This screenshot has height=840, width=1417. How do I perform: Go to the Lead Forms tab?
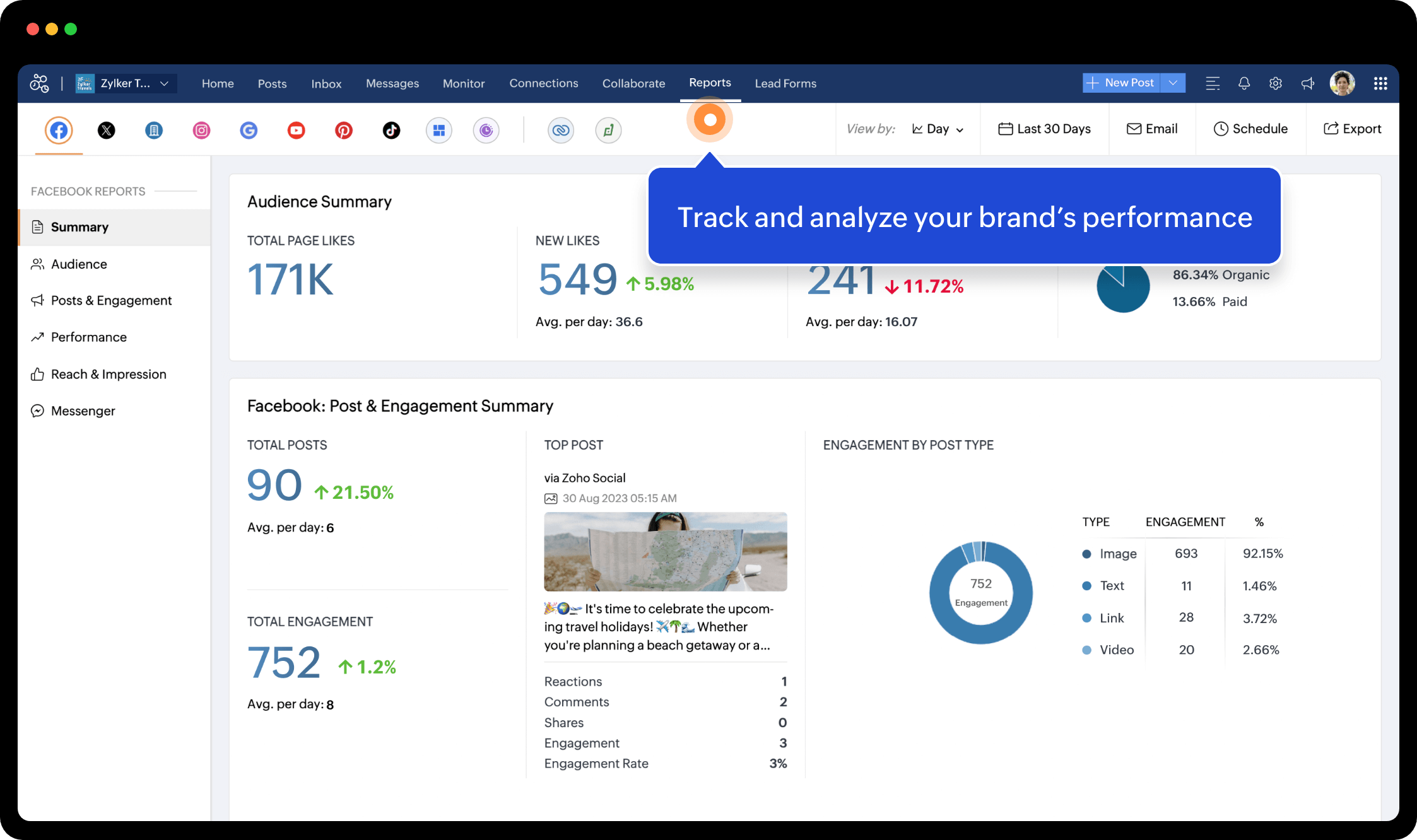[785, 83]
